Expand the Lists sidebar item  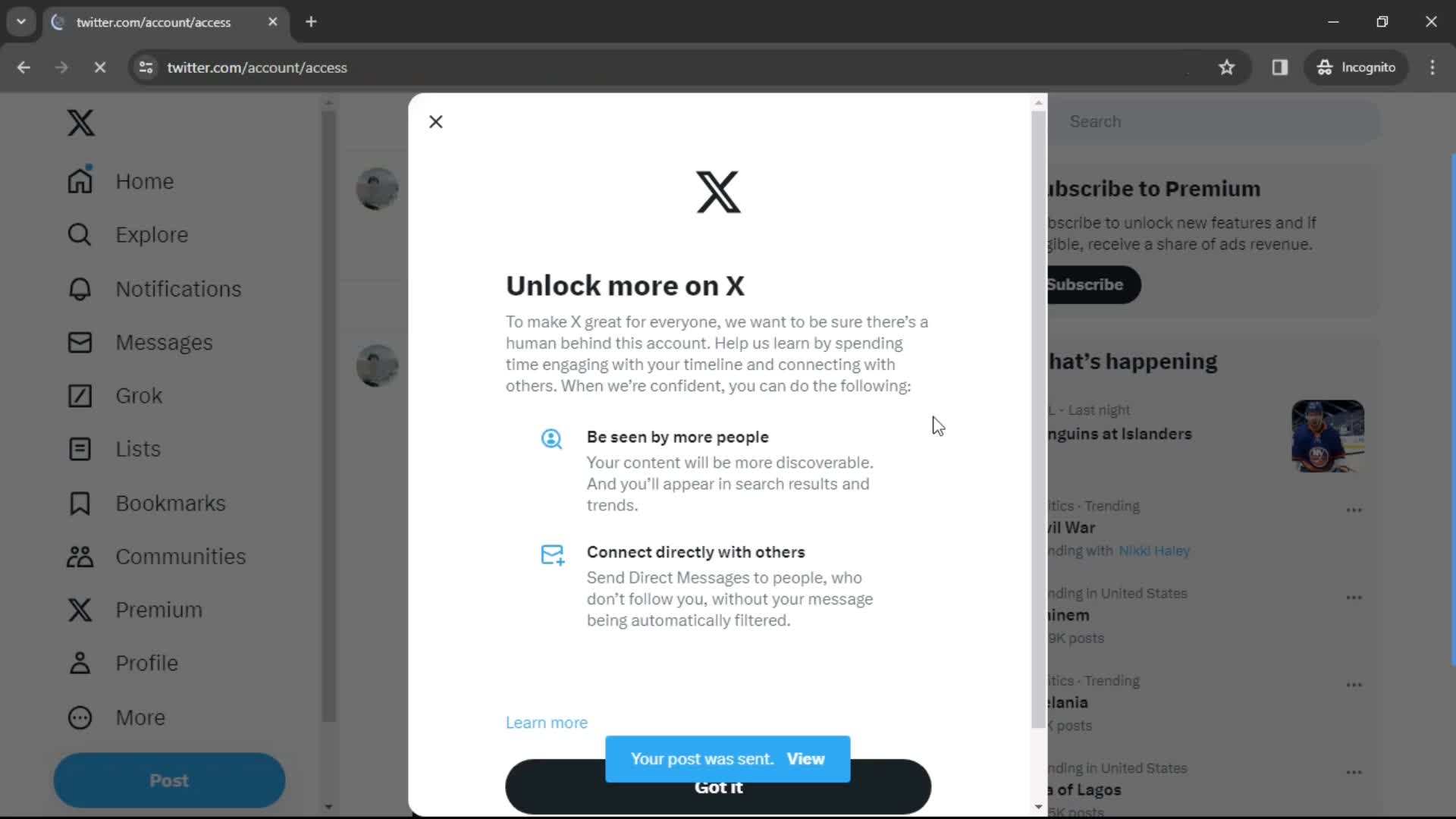(139, 449)
